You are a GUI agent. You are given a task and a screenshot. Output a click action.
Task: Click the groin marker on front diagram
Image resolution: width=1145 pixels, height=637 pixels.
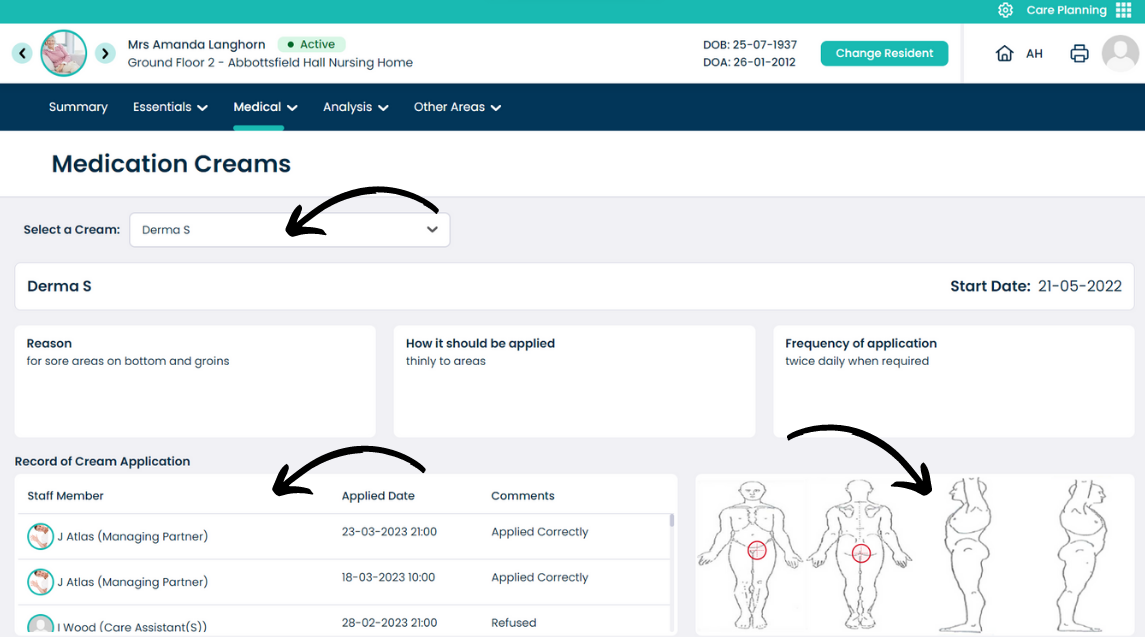[x=757, y=550]
